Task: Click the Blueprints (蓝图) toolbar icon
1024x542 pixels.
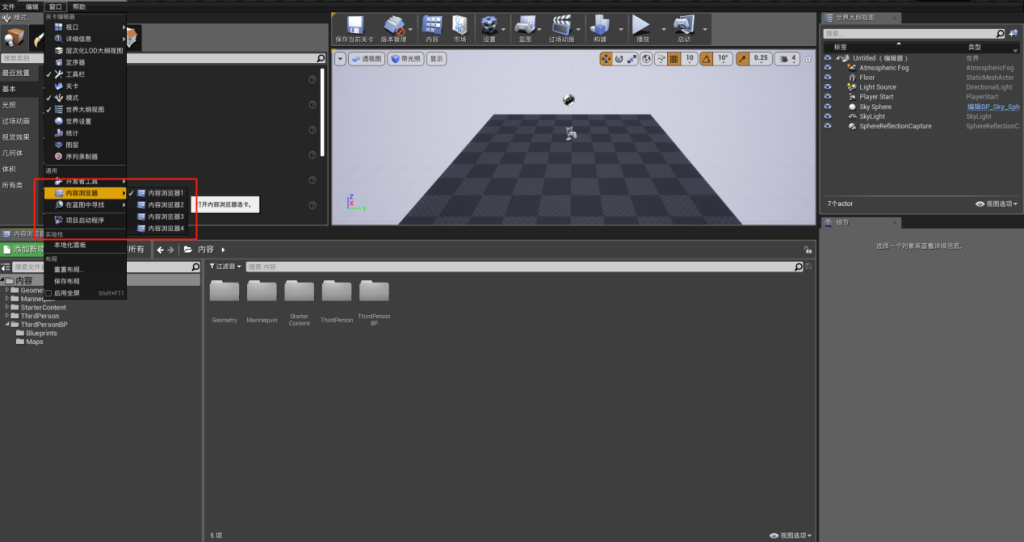Action: [525, 27]
